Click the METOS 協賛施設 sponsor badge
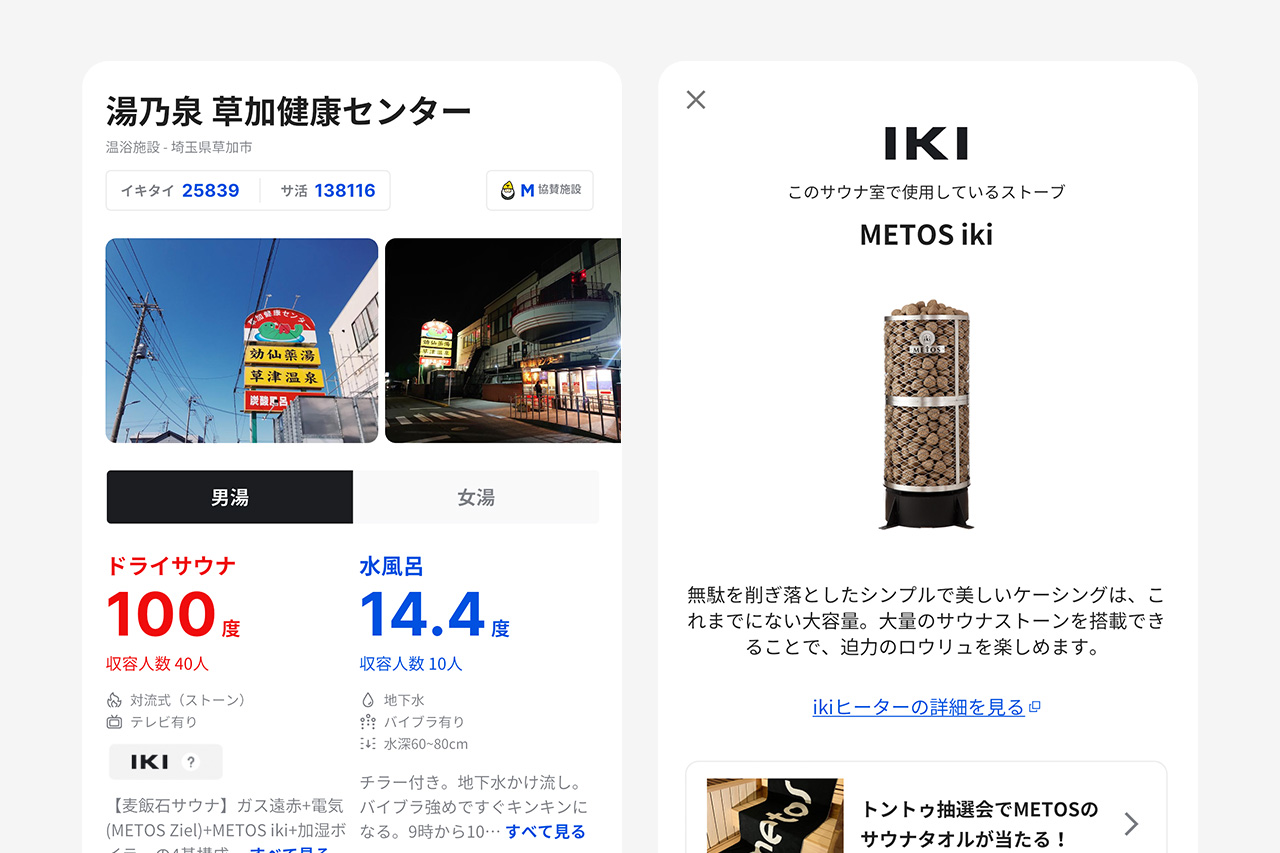The height and width of the screenshot is (853, 1280). click(540, 190)
